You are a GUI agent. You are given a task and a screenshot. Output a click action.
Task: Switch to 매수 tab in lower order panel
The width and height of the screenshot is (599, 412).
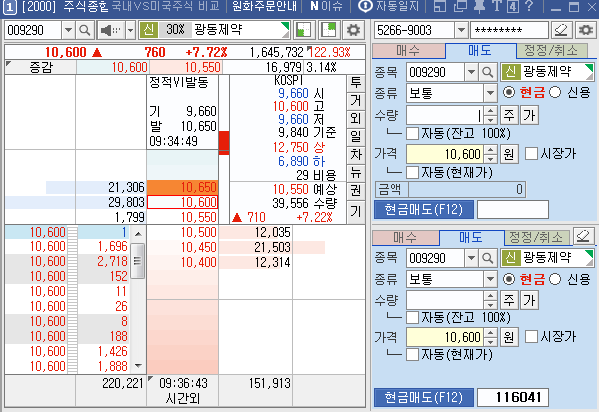(x=405, y=237)
